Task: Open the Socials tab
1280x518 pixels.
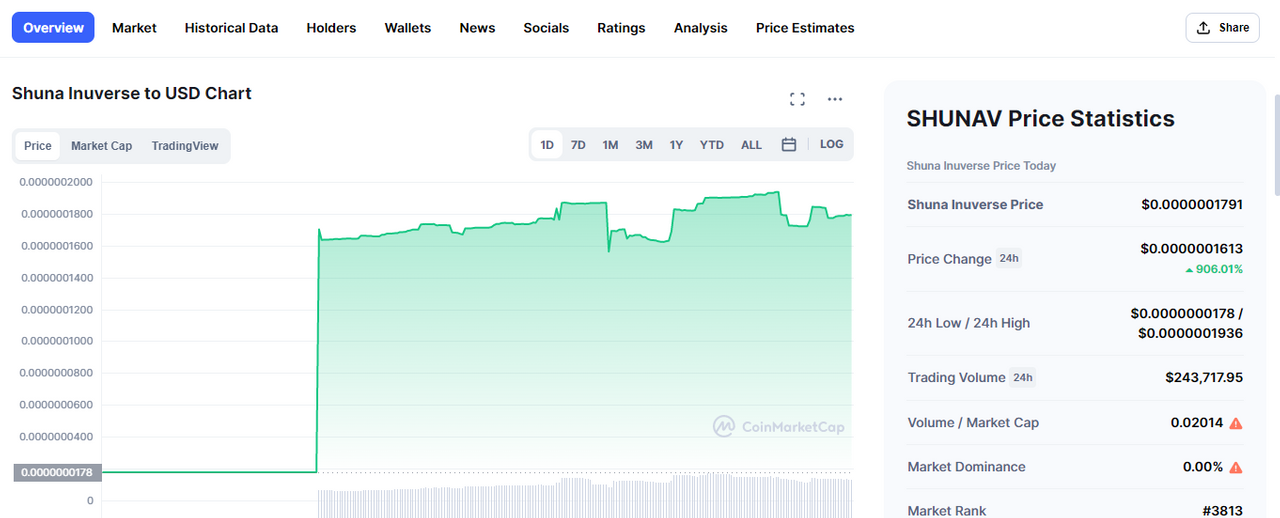Action: point(546,28)
